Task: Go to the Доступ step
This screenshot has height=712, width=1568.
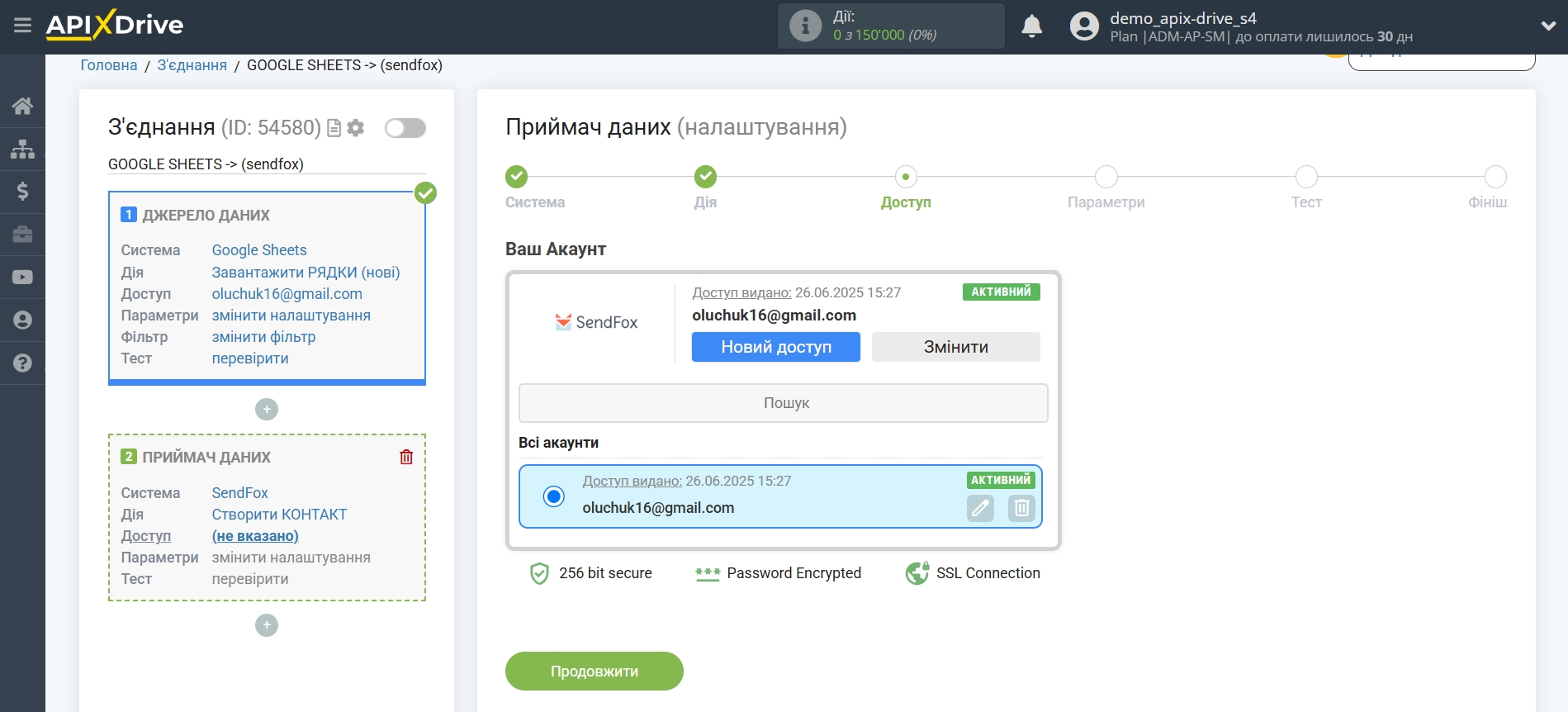Action: (906, 177)
